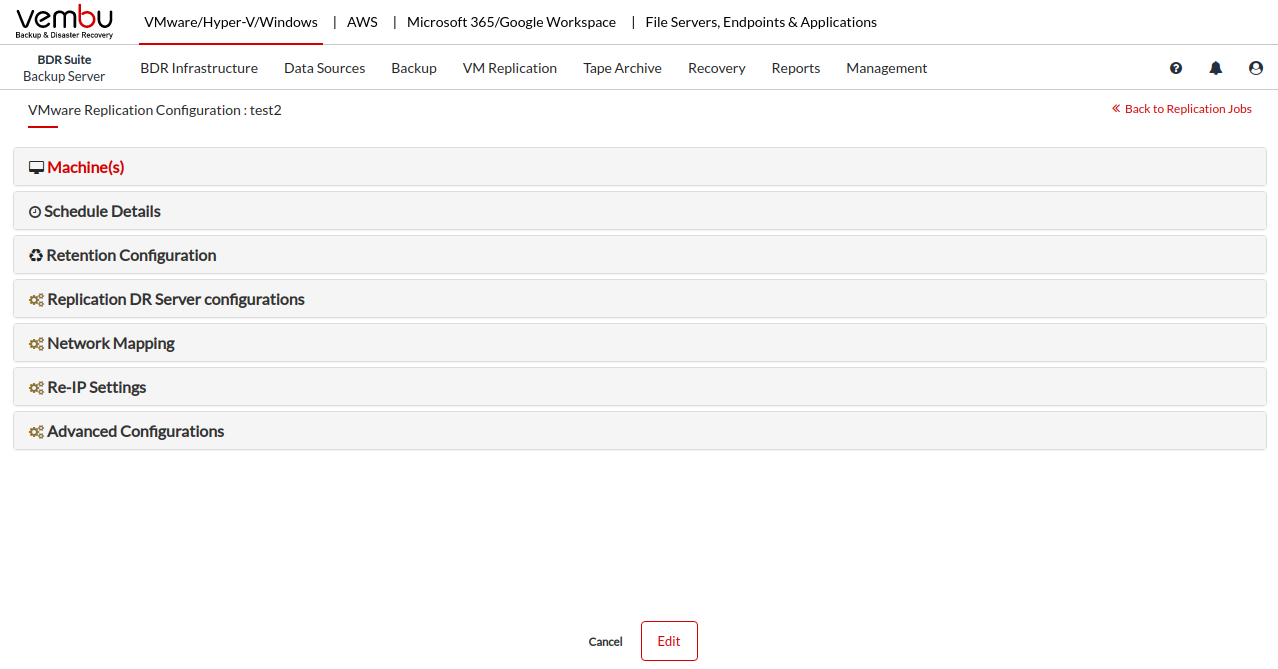Viewport: 1278px width, 669px height.
Task: Open the user account profile icon
Action: coord(1256,68)
